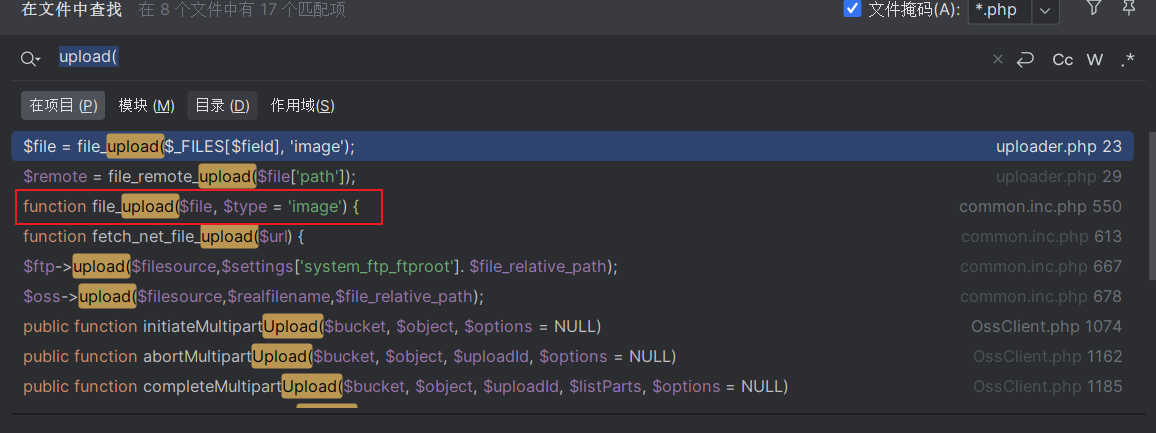Select the function file_upload result in common.inc.php
This screenshot has height=433, width=1156.
[x=572, y=207]
